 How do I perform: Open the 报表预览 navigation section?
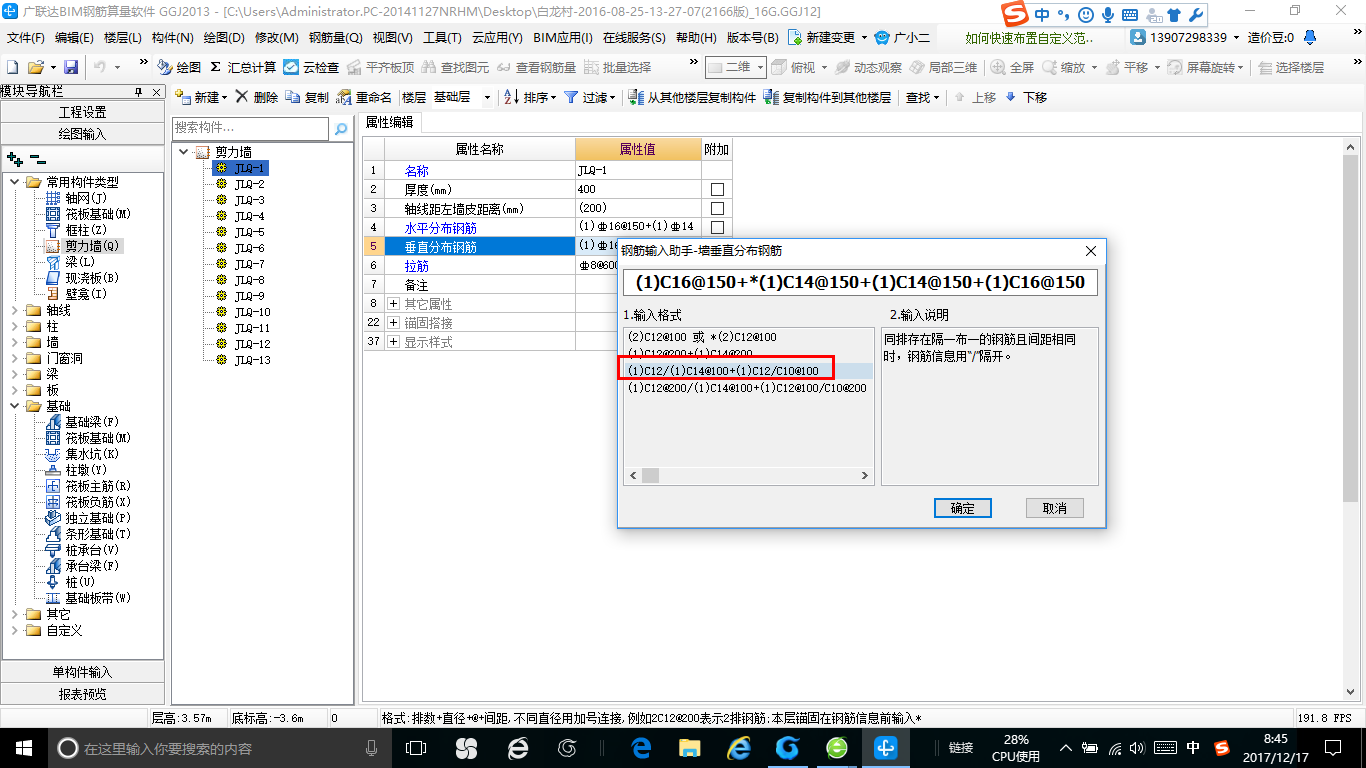83,694
